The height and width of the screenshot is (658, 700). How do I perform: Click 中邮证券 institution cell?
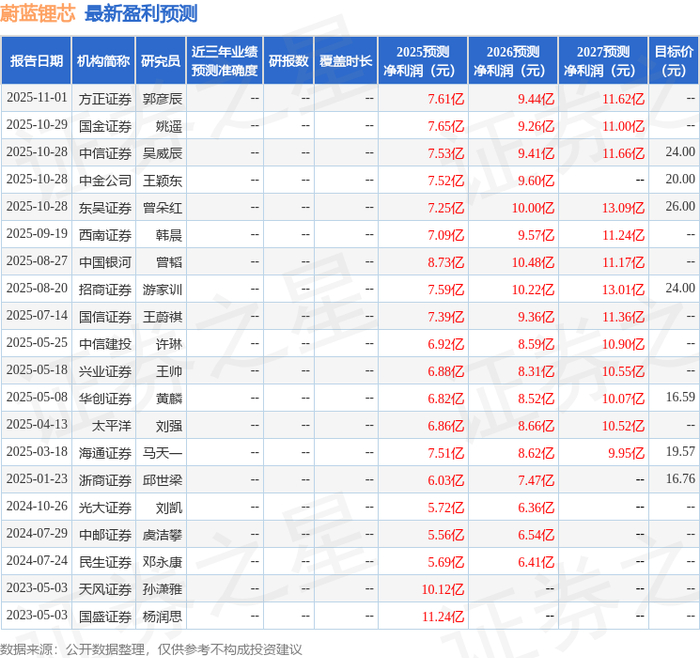105,535
